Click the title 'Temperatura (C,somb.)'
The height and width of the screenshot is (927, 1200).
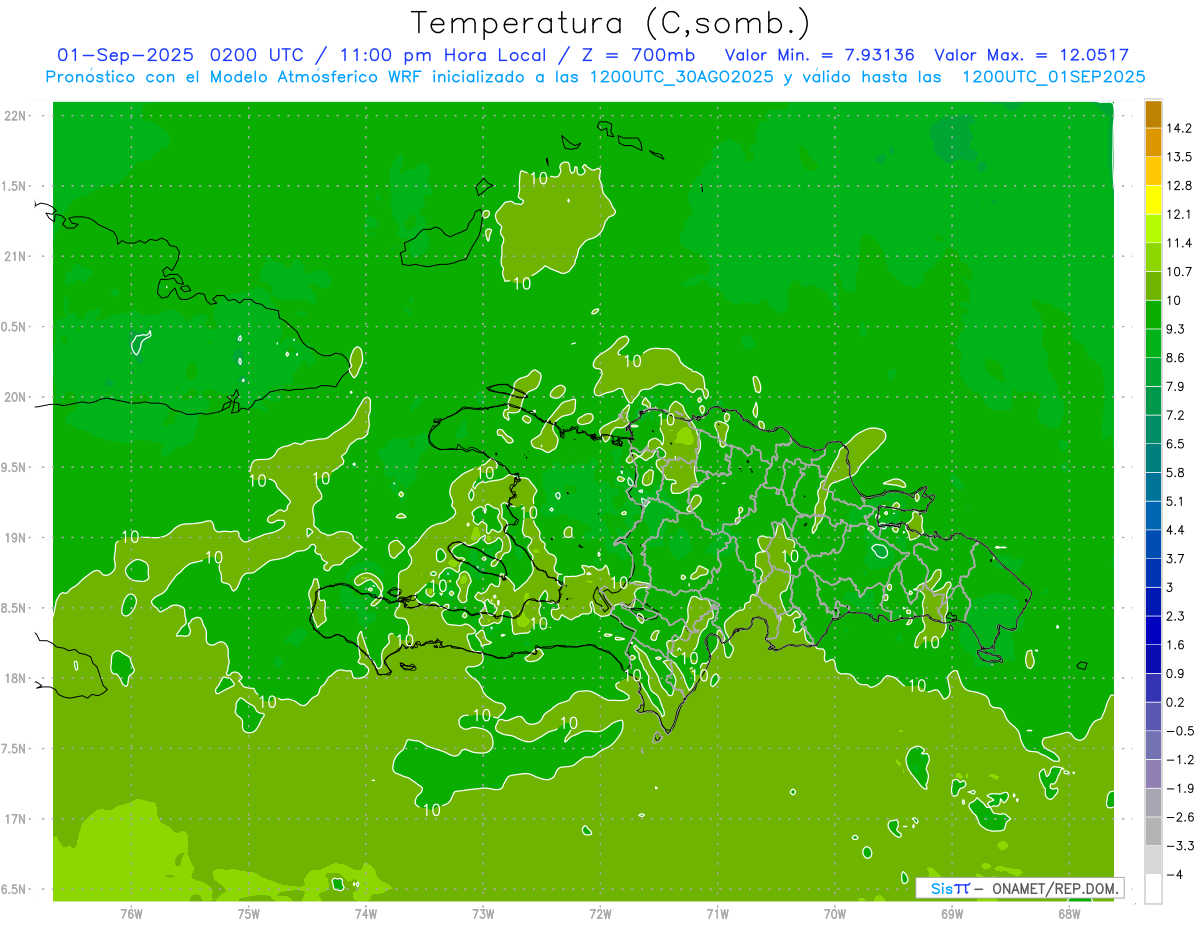[x=611, y=23]
